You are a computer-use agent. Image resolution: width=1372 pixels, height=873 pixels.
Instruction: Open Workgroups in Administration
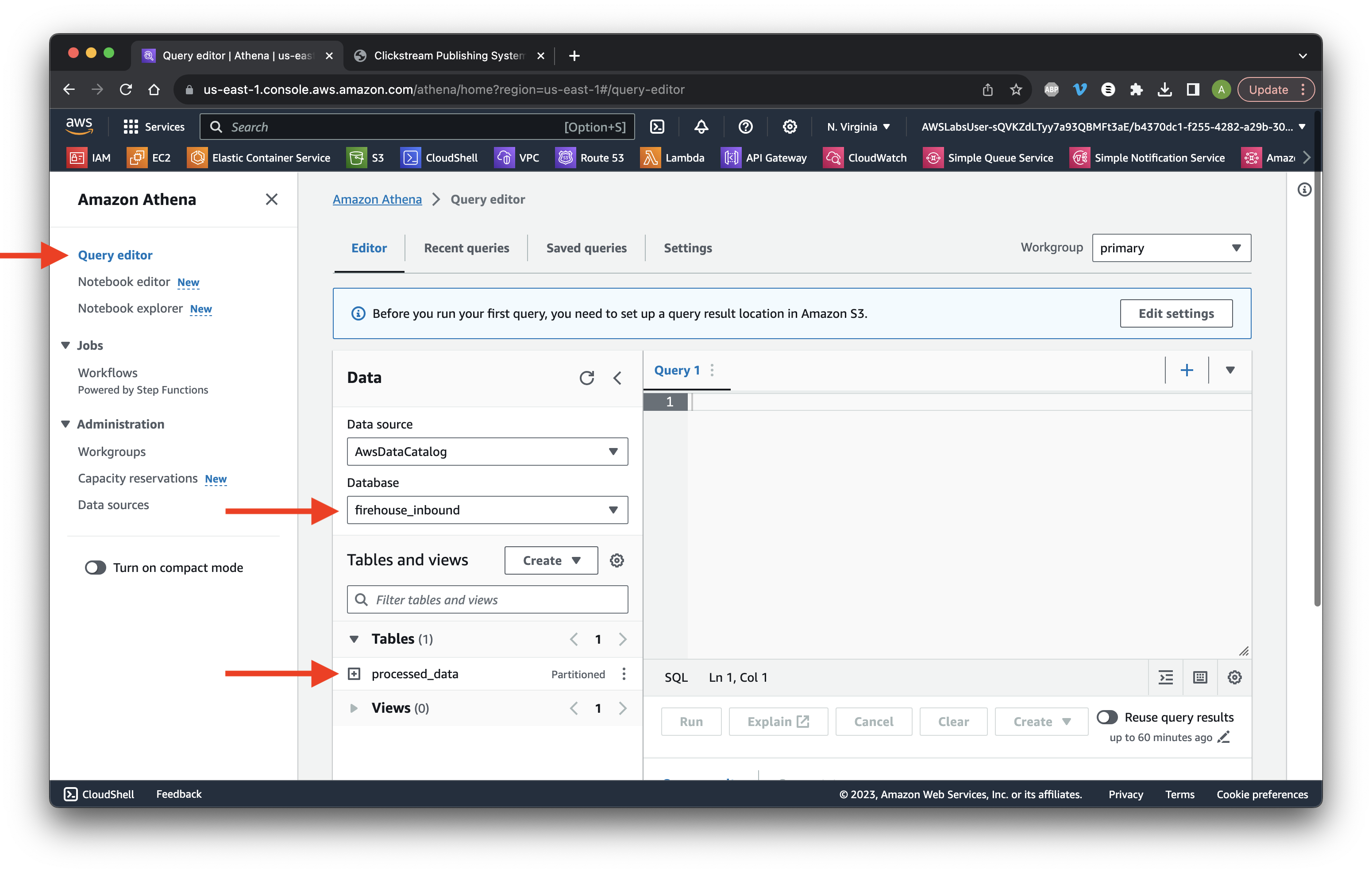coord(112,451)
